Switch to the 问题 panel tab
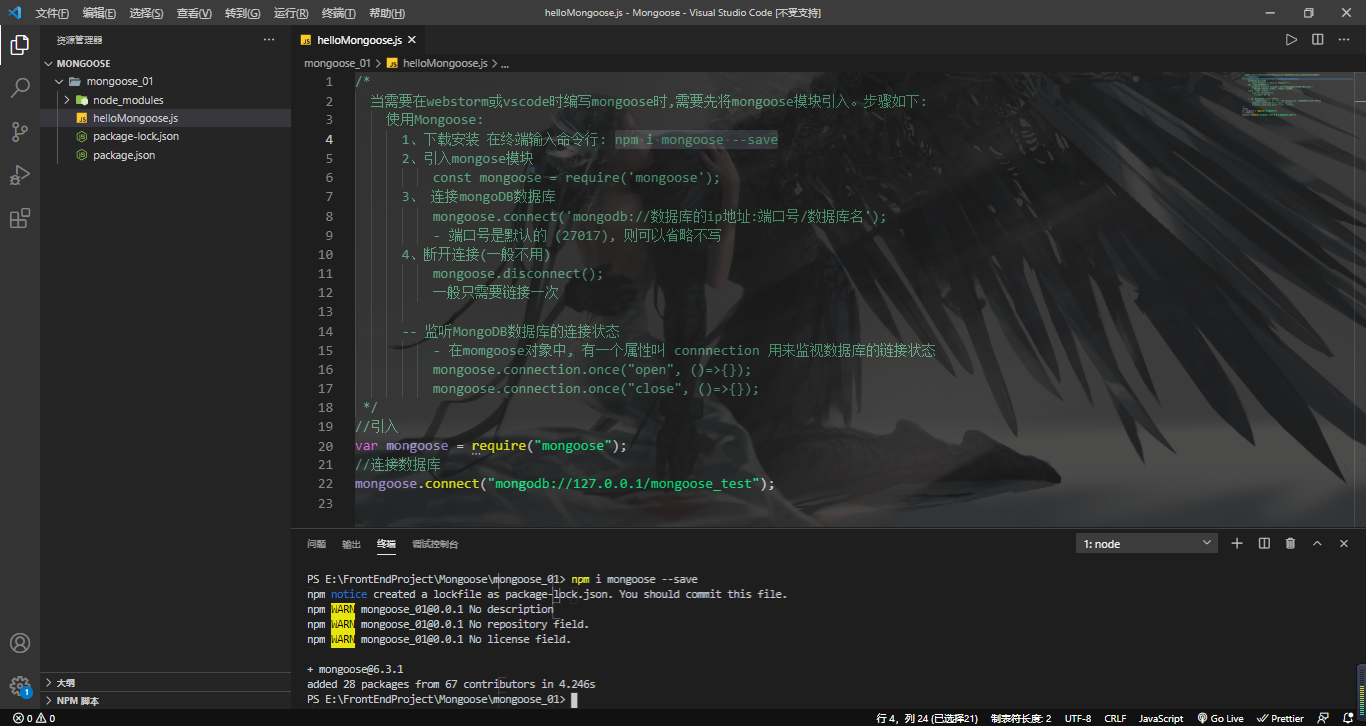1366x726 pixels. pyautogui.click(x=316, y=544)
